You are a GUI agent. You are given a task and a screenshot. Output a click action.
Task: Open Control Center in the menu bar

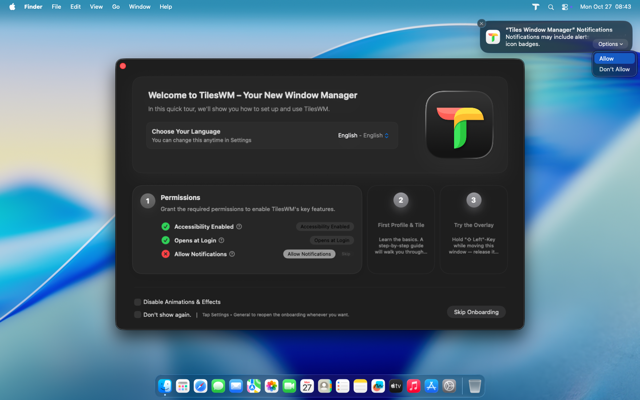(x=565, y=7)
